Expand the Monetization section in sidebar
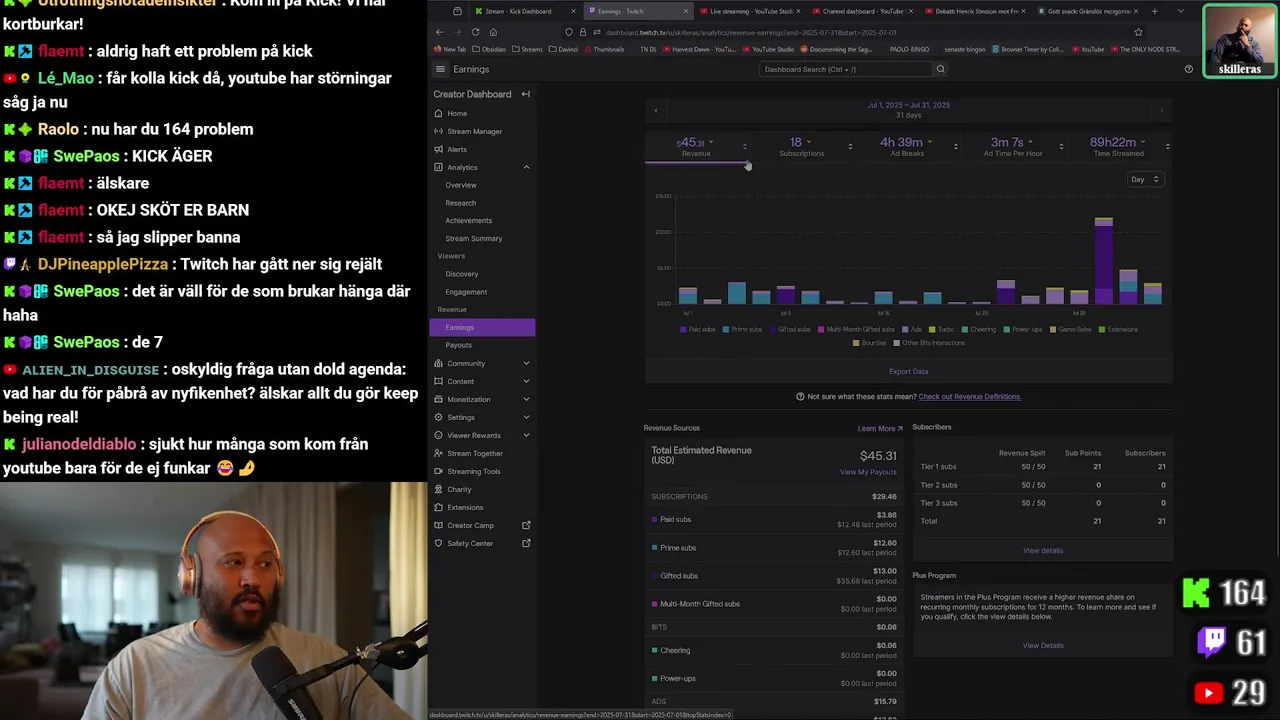This screenshot has height=720, width=1280. tap(526, 399)
